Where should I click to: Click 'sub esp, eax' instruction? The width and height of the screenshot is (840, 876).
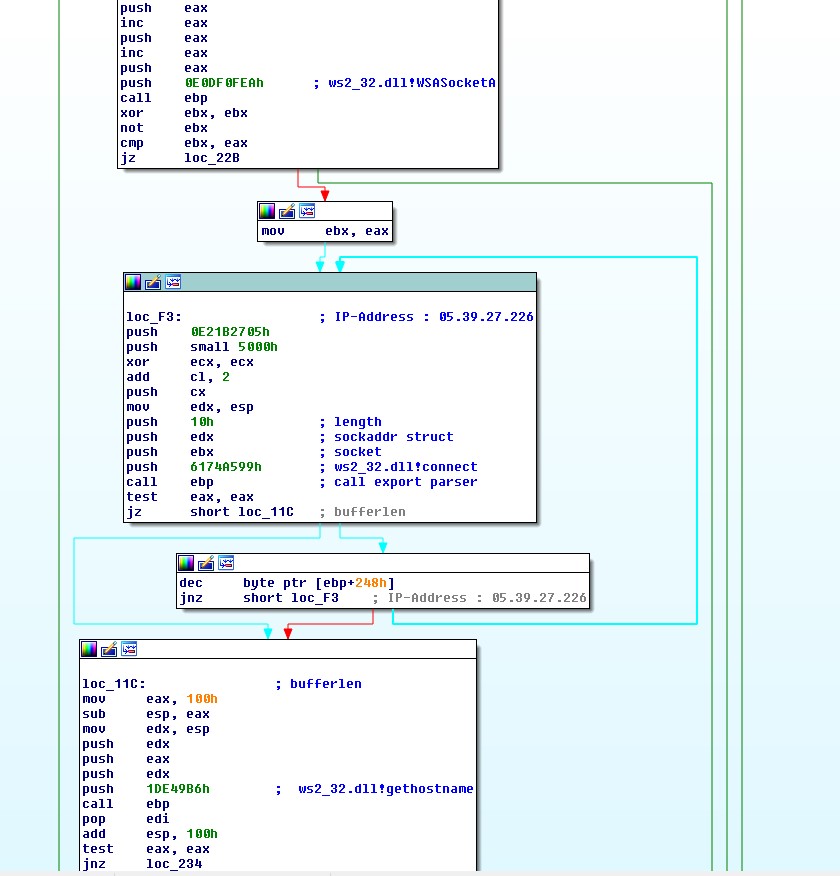point(146,714)
